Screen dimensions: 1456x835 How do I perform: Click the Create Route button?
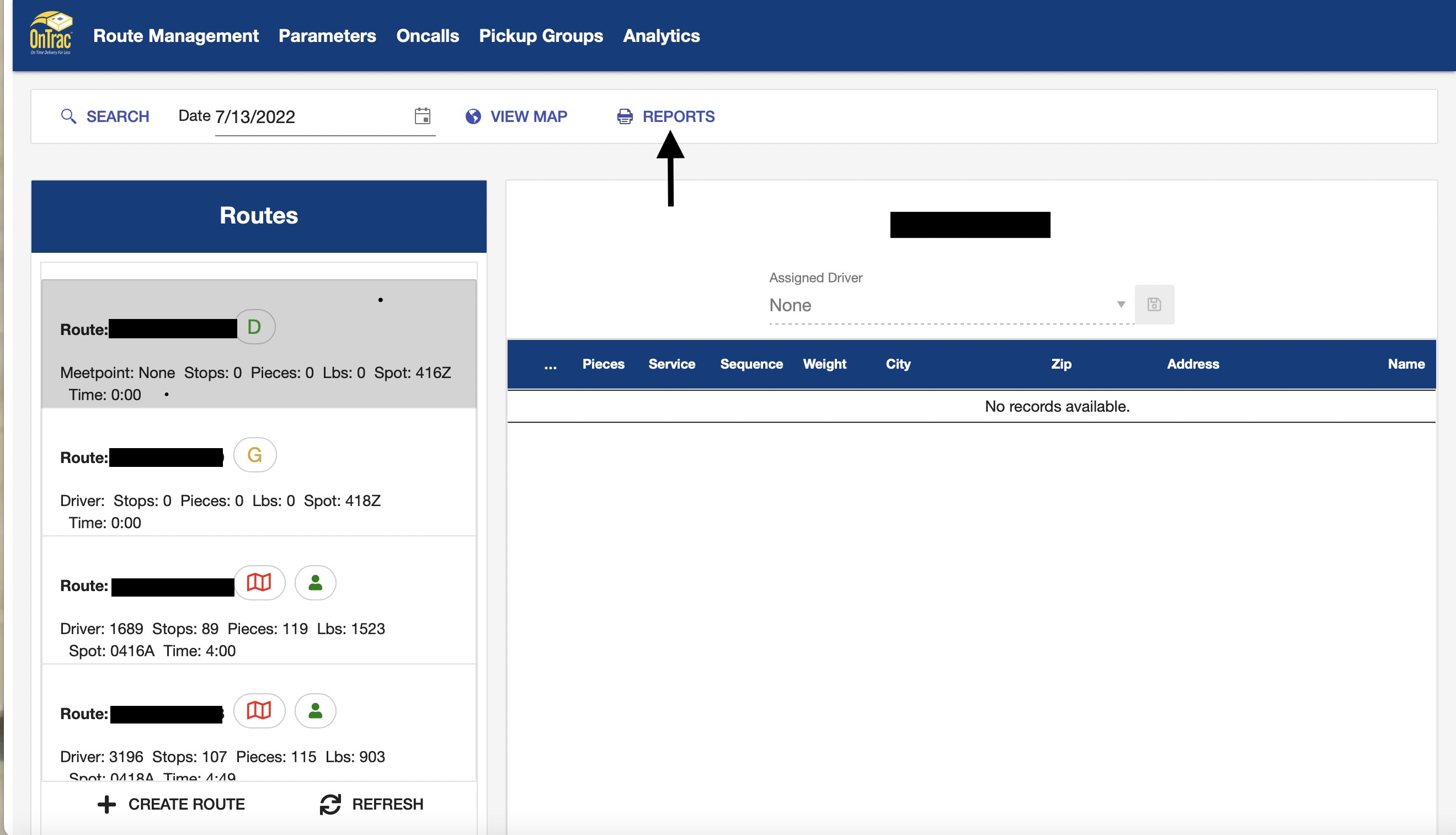[x=171, y=804]
